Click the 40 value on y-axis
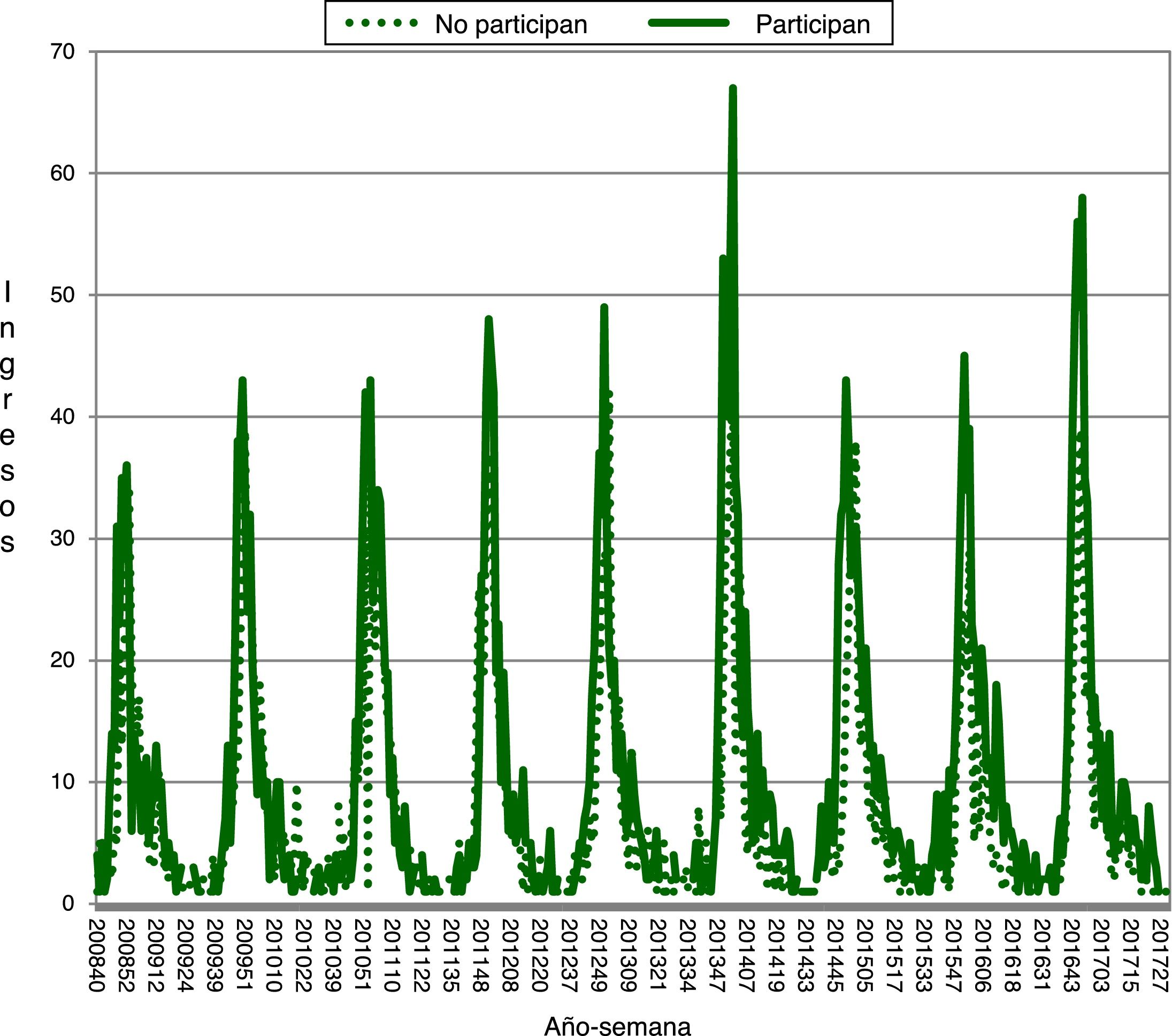Viewport: 1172px width, 1036px height. coord(63,417)
